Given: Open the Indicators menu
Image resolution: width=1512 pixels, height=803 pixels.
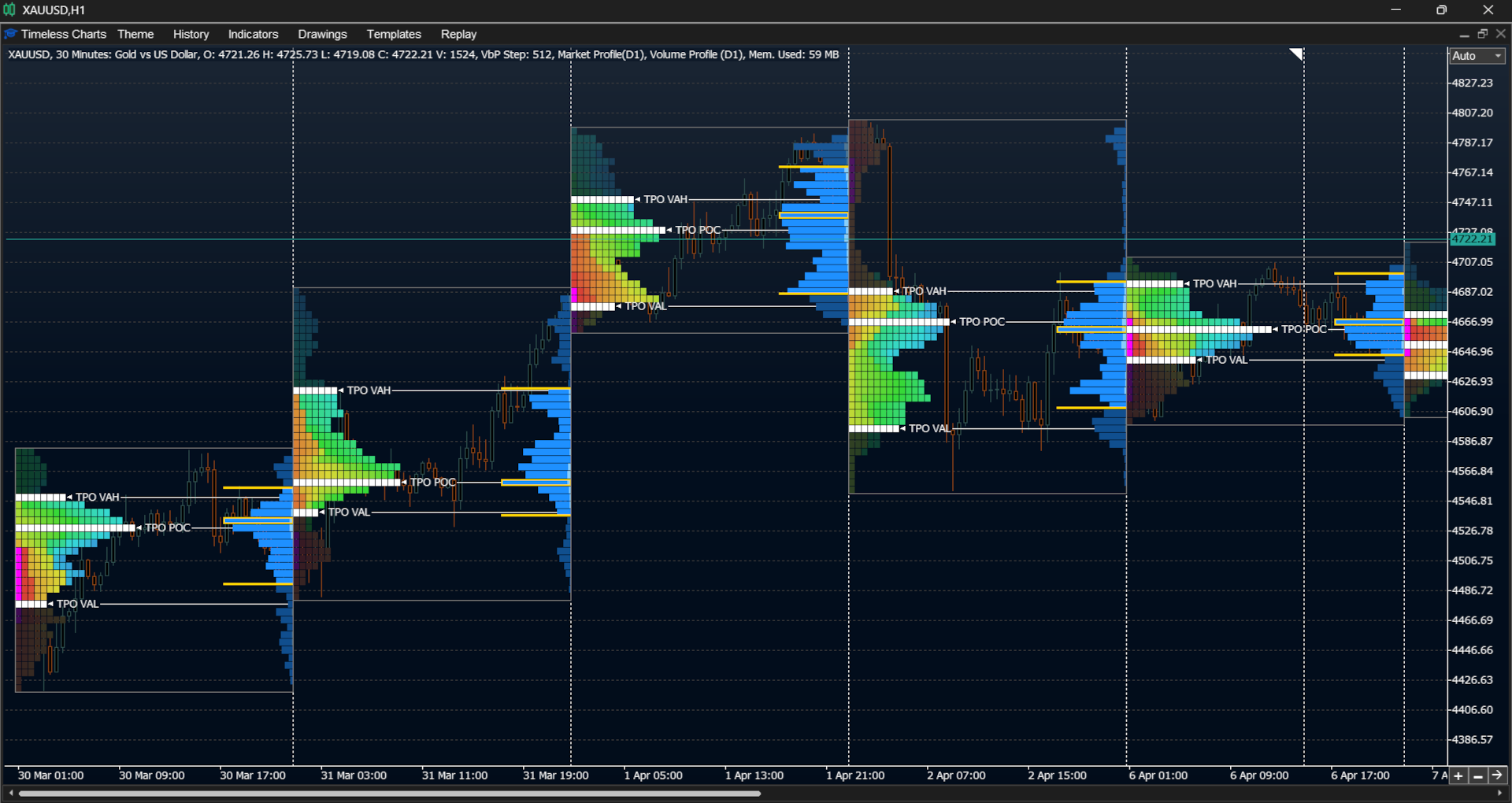Looking at the screenshot, I should 254,35.
